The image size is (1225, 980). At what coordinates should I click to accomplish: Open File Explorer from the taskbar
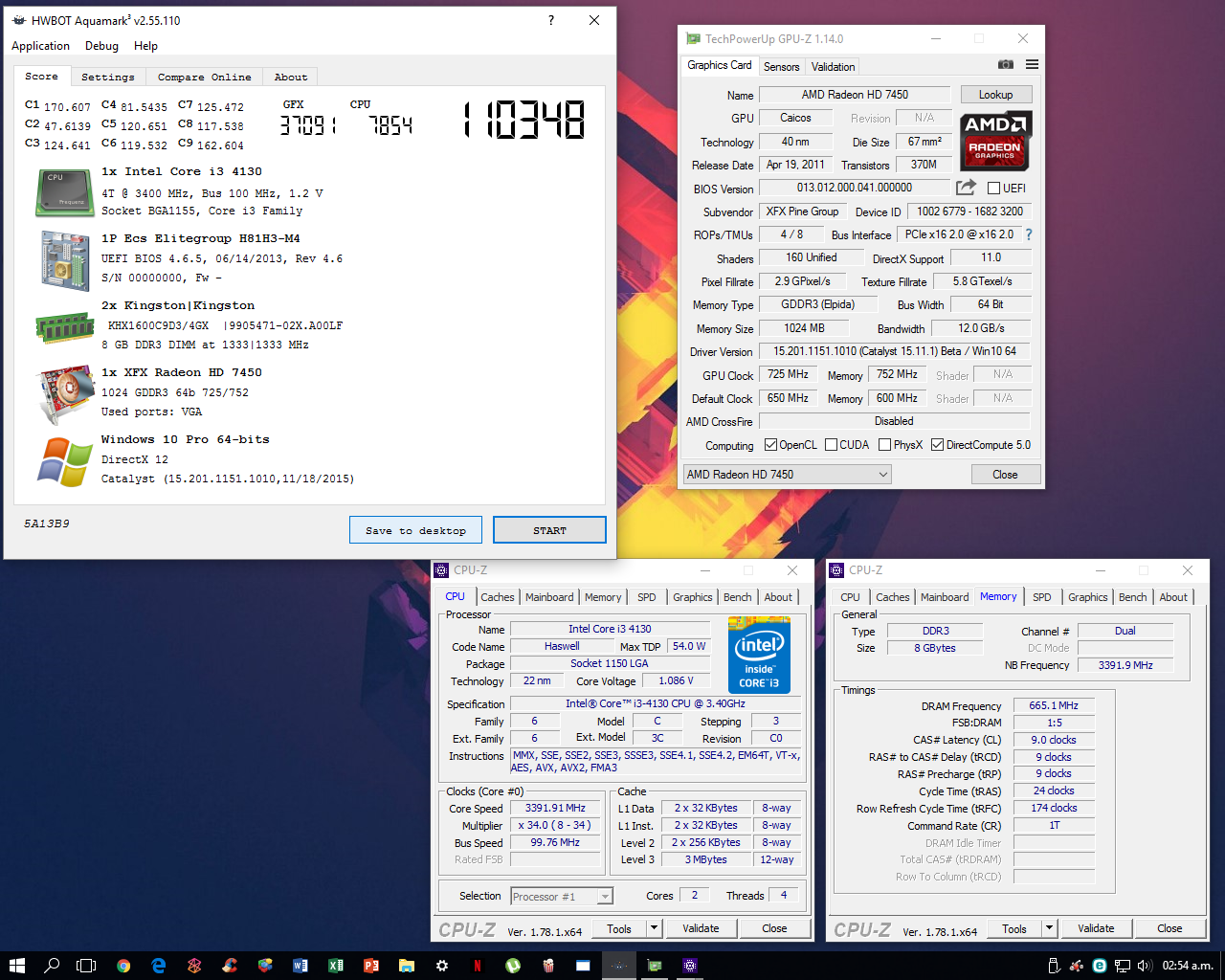tap(407, 966)
